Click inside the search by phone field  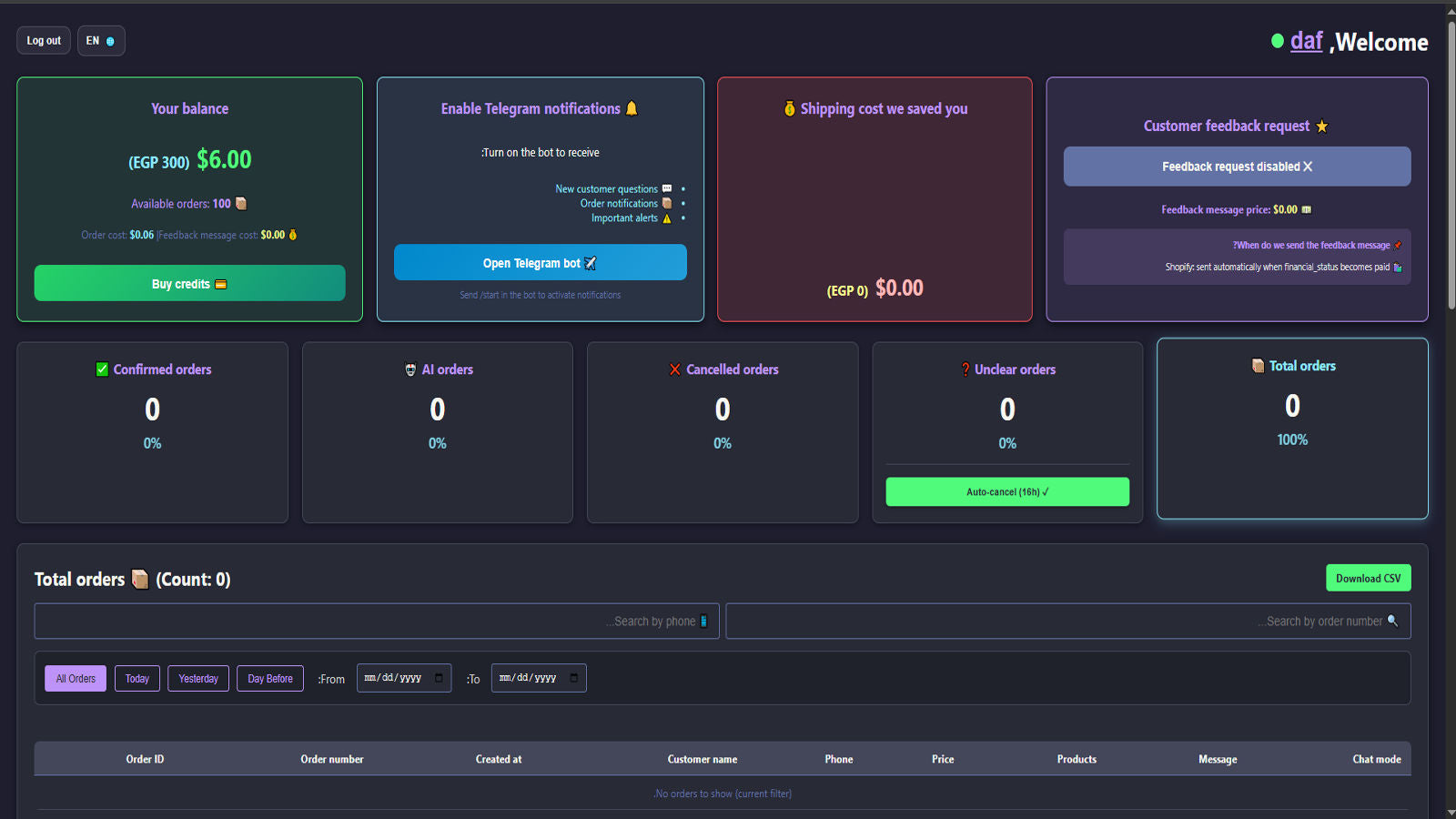[x=376, y=621]
